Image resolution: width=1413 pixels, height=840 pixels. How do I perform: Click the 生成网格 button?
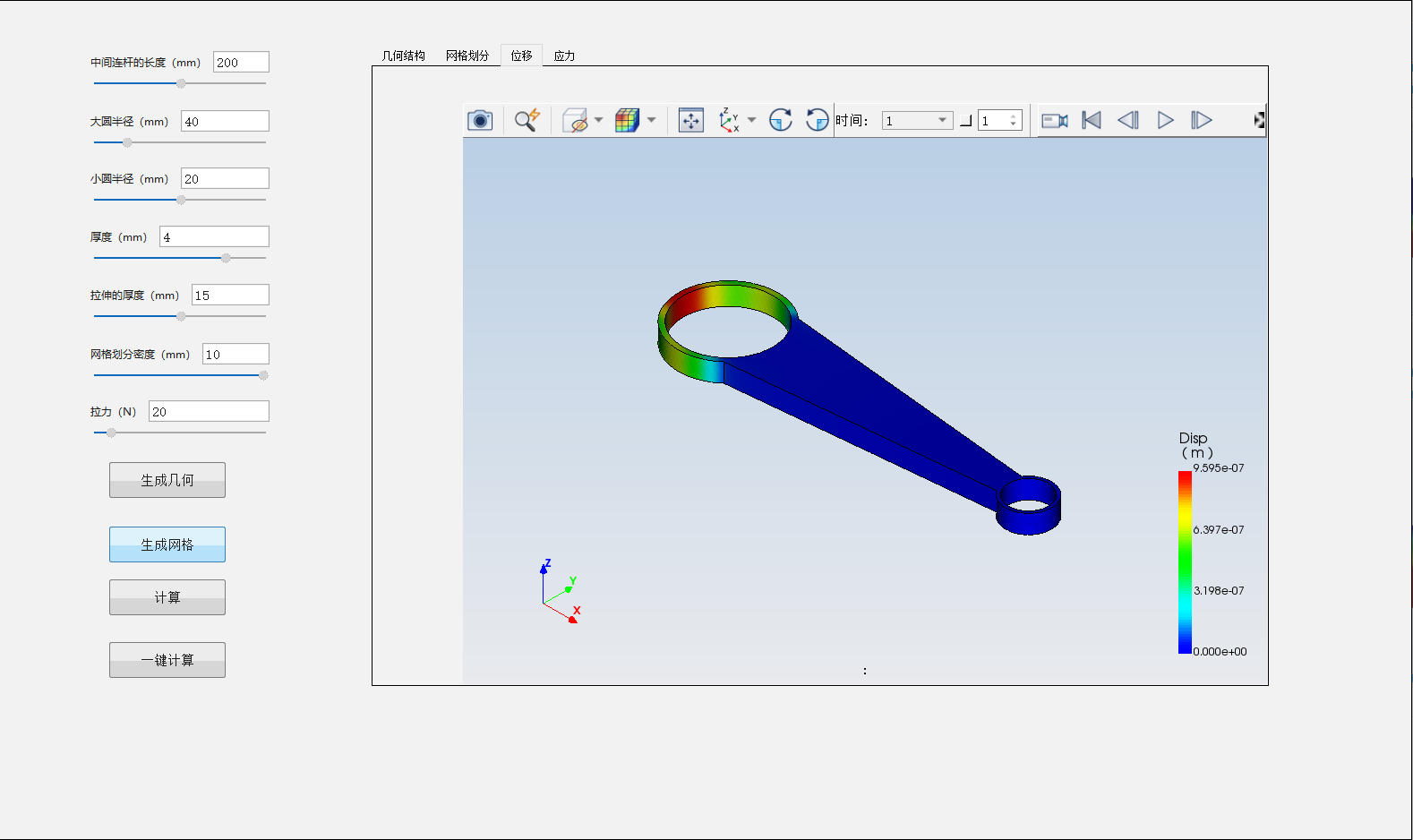167,544
